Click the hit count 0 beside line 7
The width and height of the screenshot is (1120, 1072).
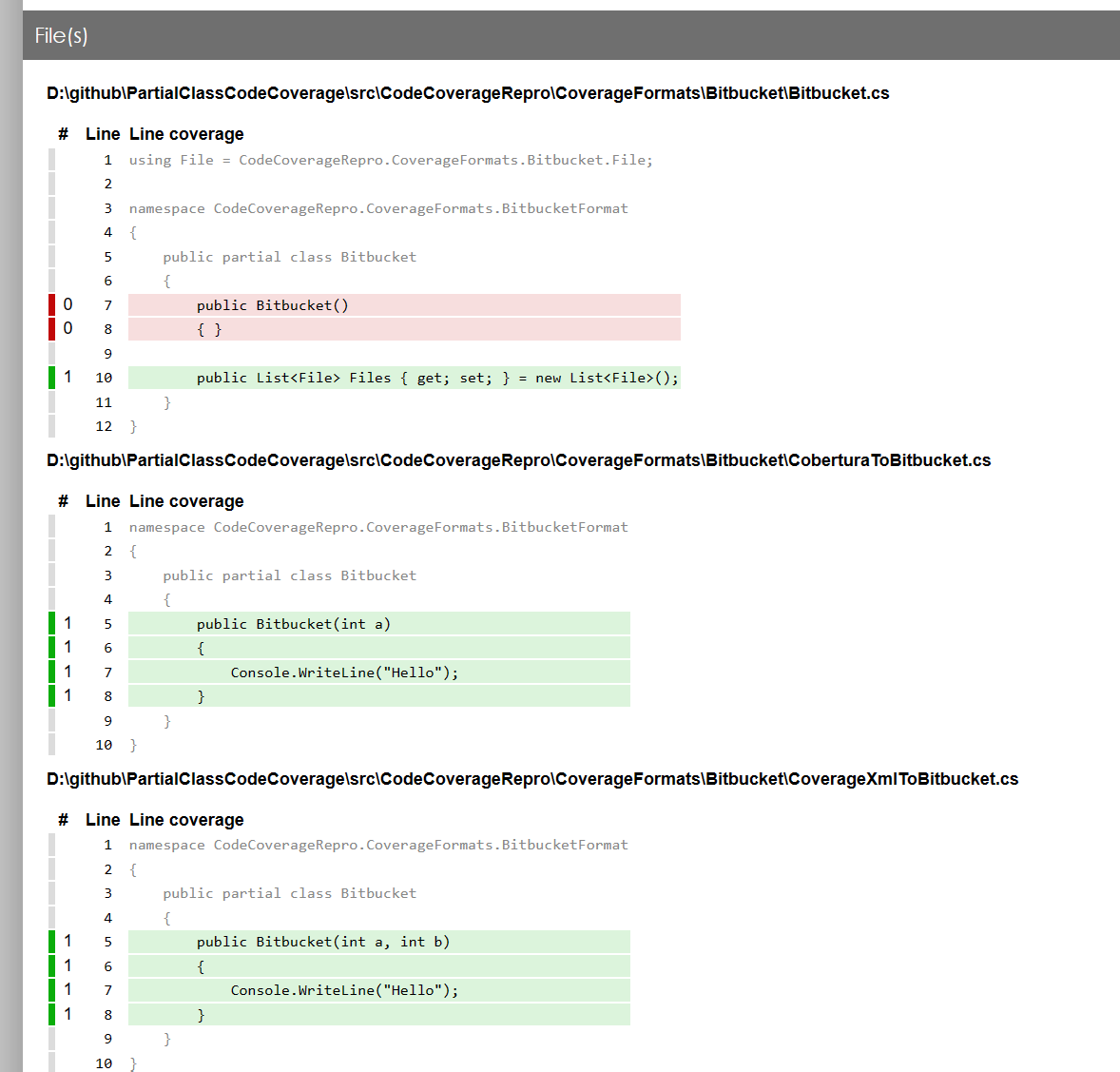tap(67, 304)
